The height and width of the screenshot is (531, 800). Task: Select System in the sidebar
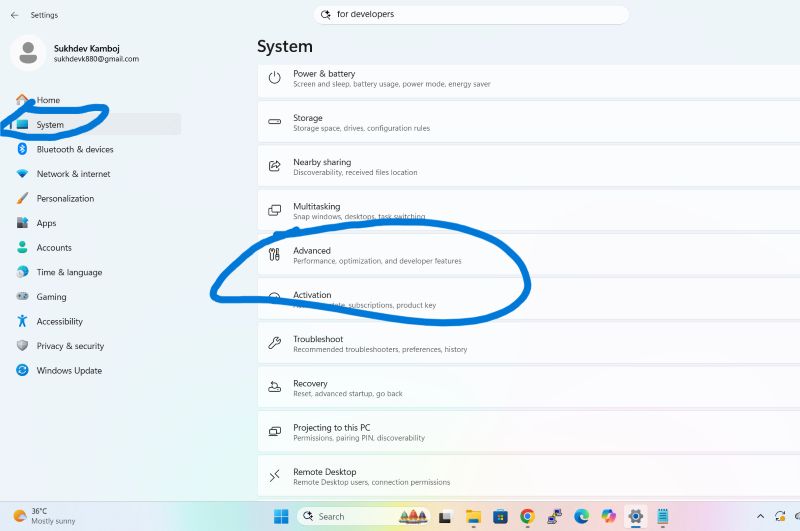(94, 124)
